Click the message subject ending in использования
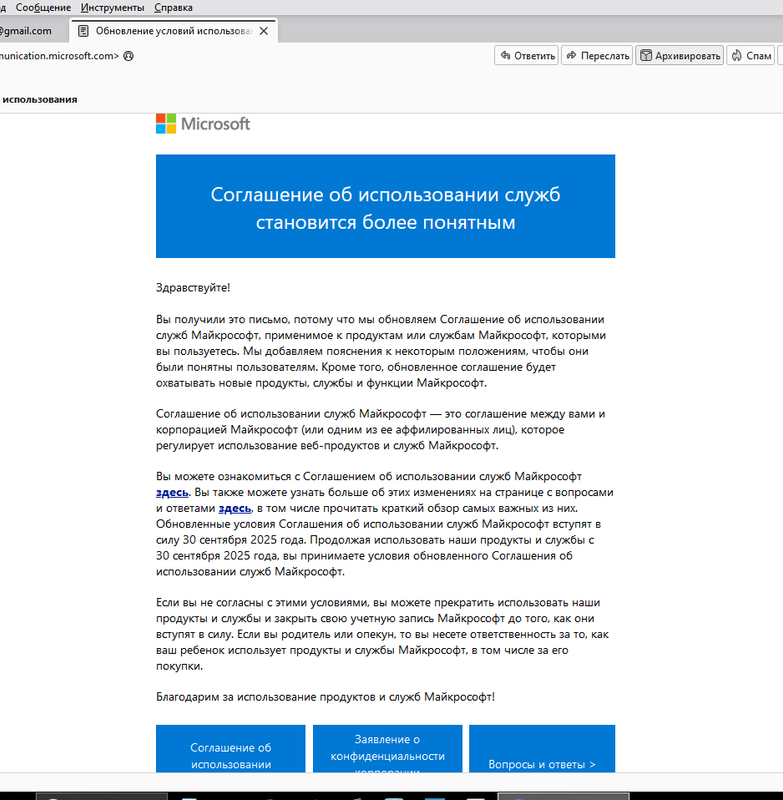 39,99
